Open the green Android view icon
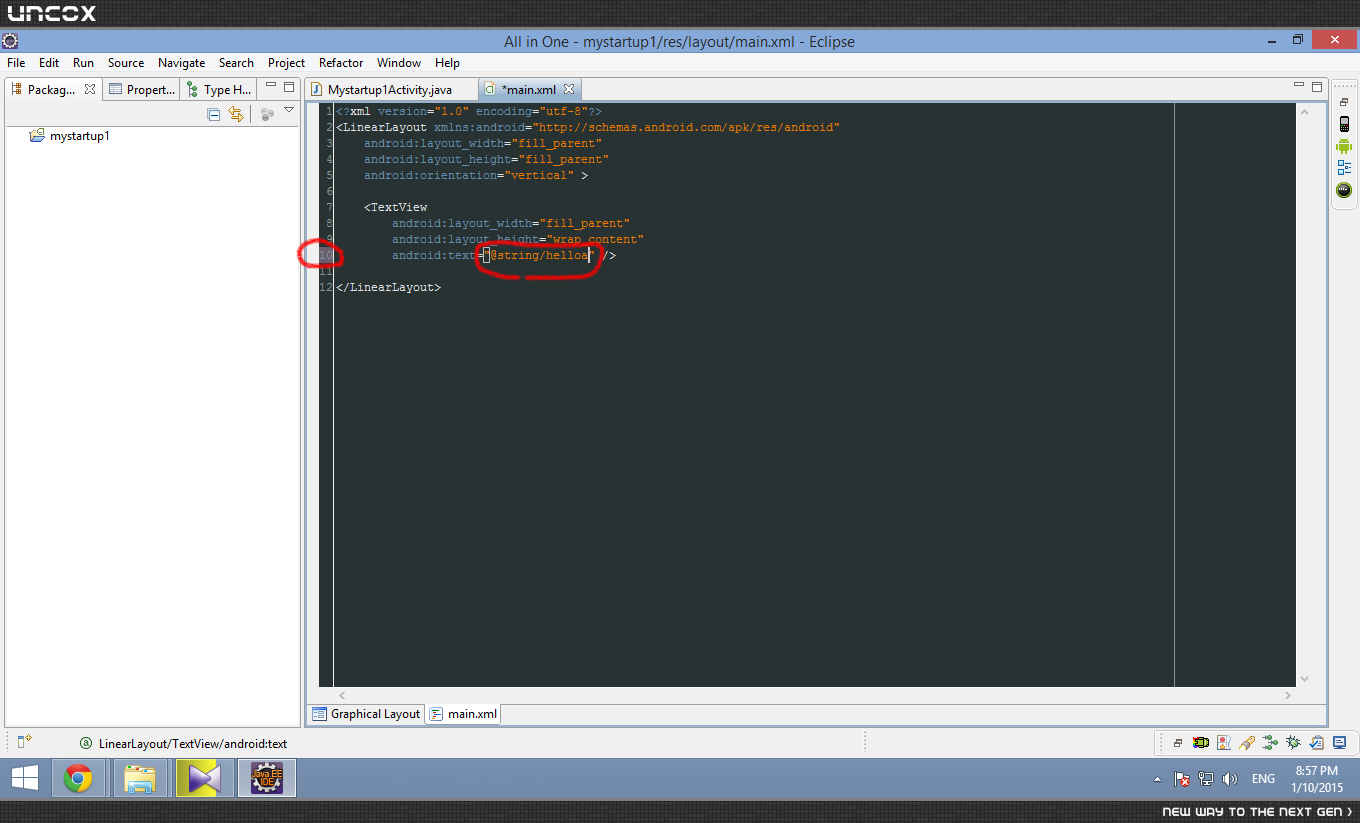 [1344, 146]
